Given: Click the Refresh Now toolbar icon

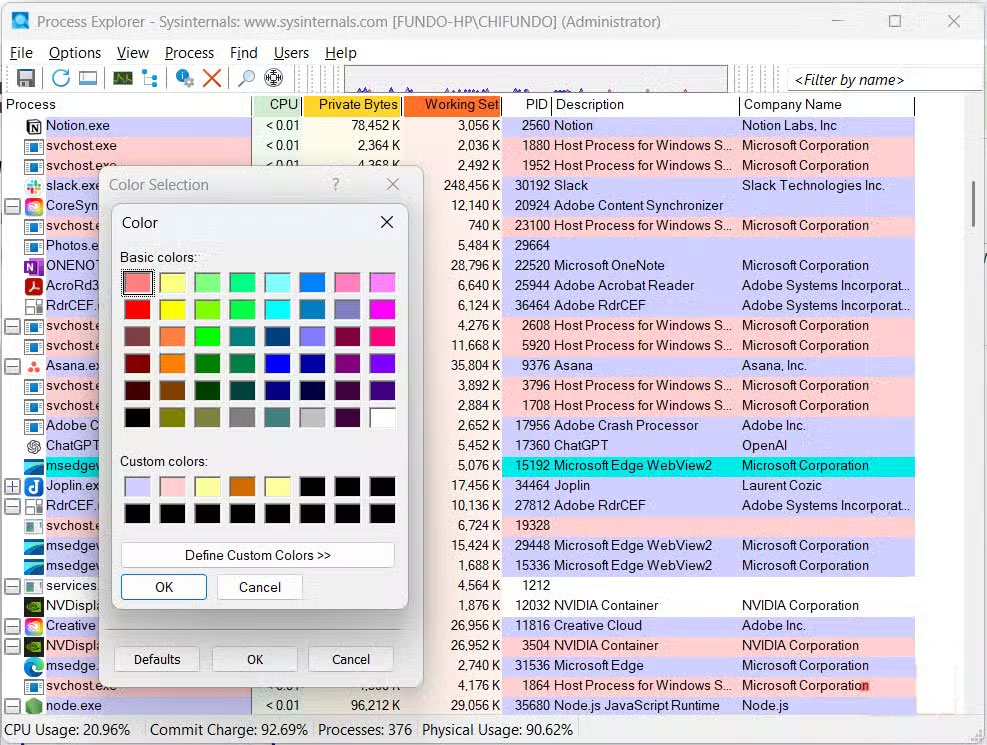Looking at the screenshot, I should 60,78.
